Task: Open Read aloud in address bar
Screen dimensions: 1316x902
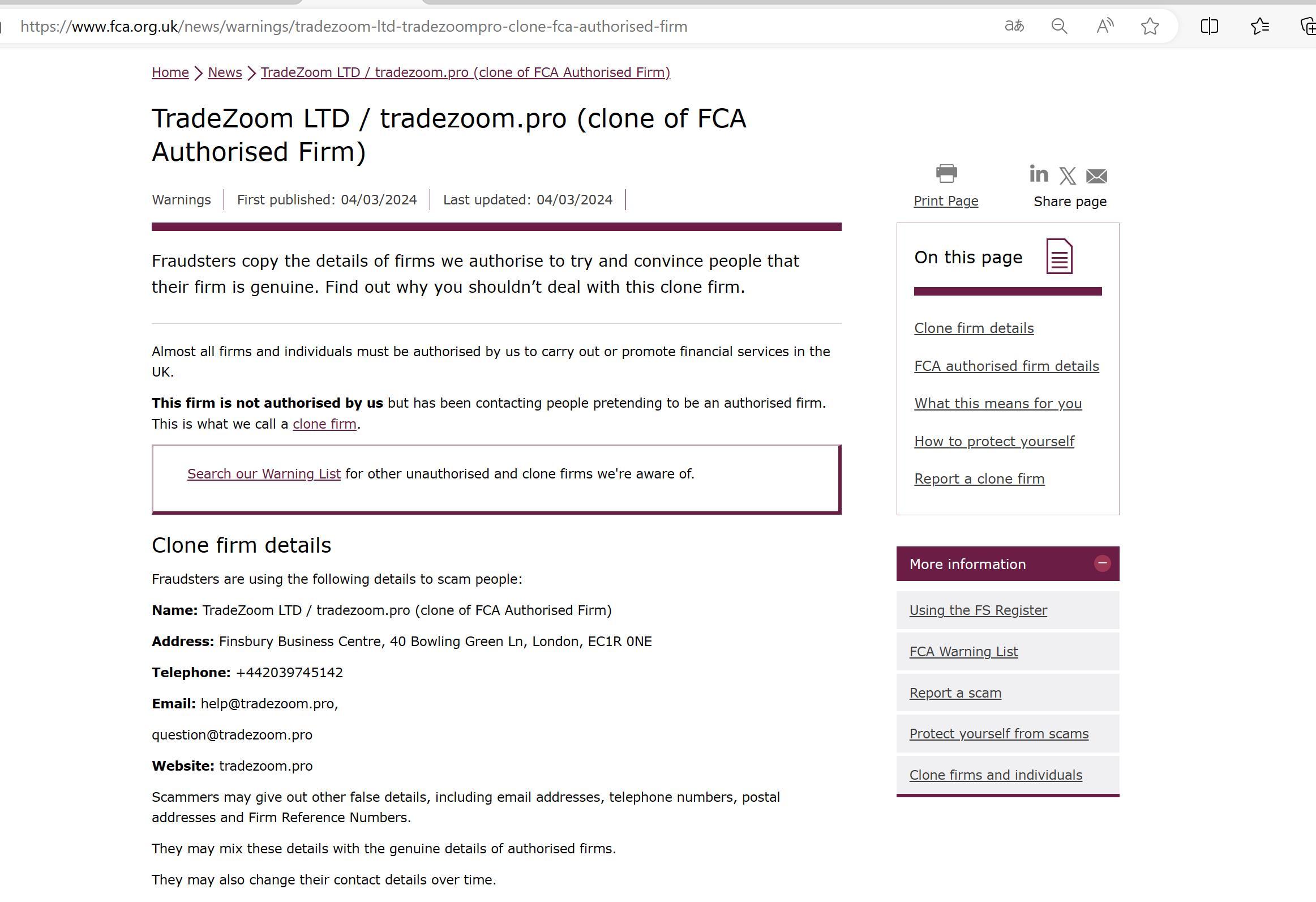Action: click(x=1104, y=26)
